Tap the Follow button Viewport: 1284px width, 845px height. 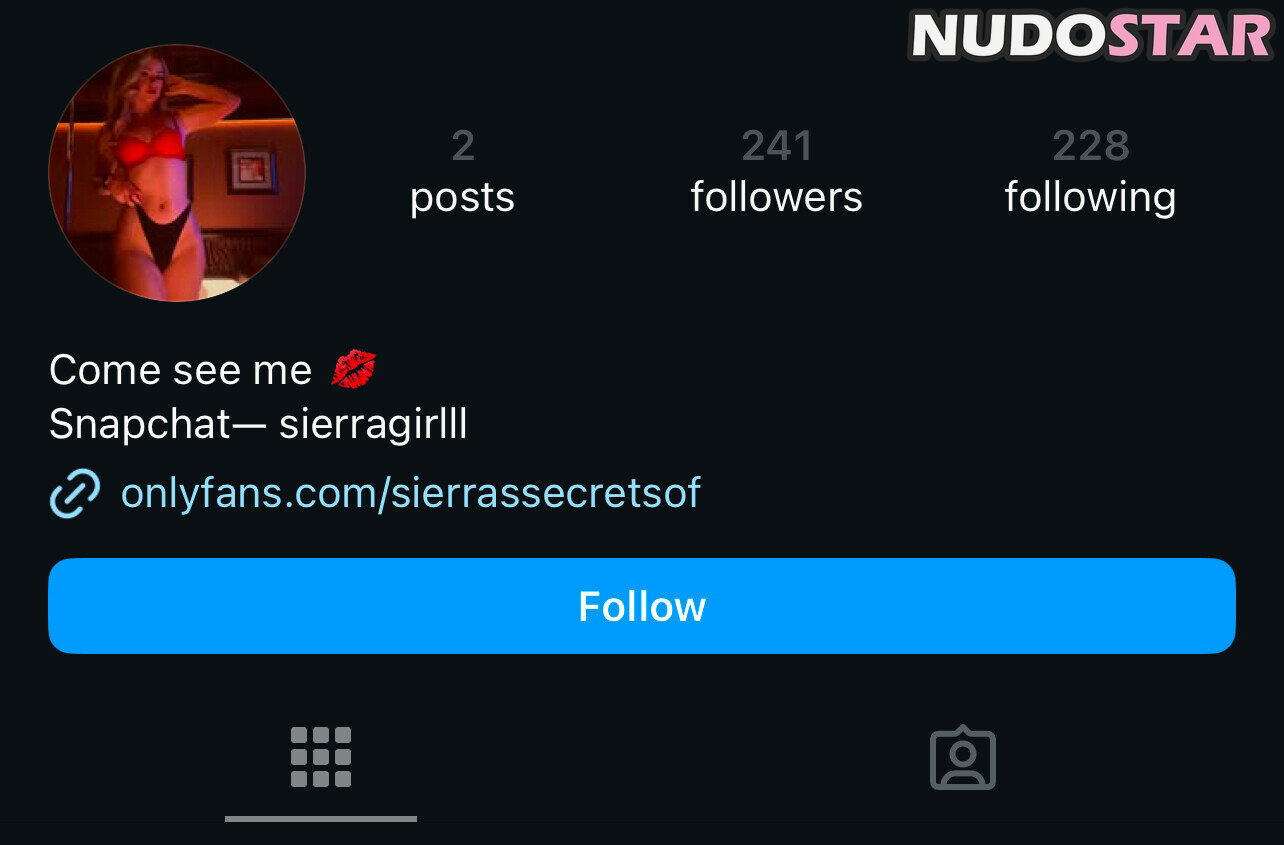point(642,606)
